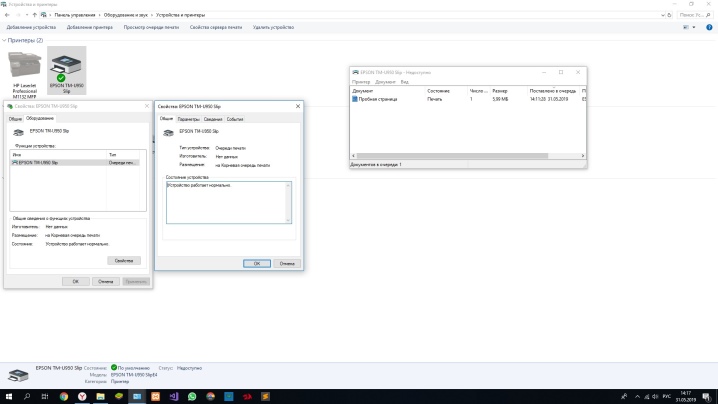Viewport: 718px width, 404px height.
Task: Click Панель управления in breadcrumb
Action: [75, 15]
